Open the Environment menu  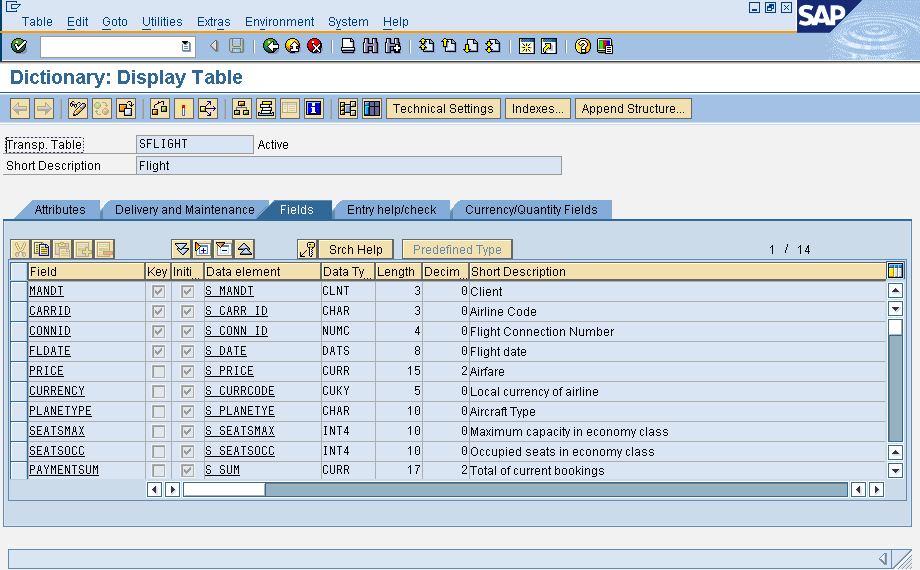279,22
